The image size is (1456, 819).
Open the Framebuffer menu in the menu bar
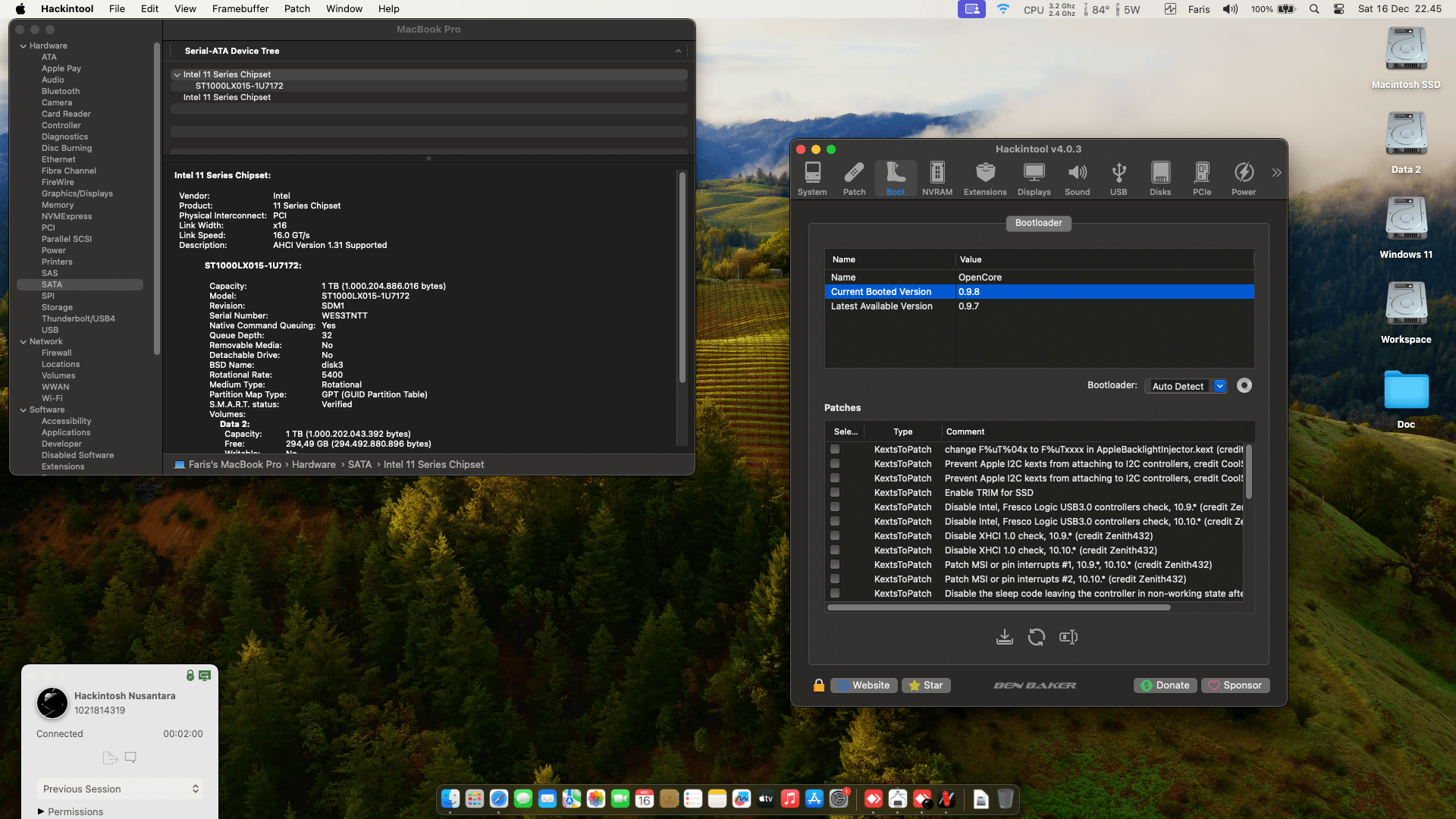(x=240, y=9)
